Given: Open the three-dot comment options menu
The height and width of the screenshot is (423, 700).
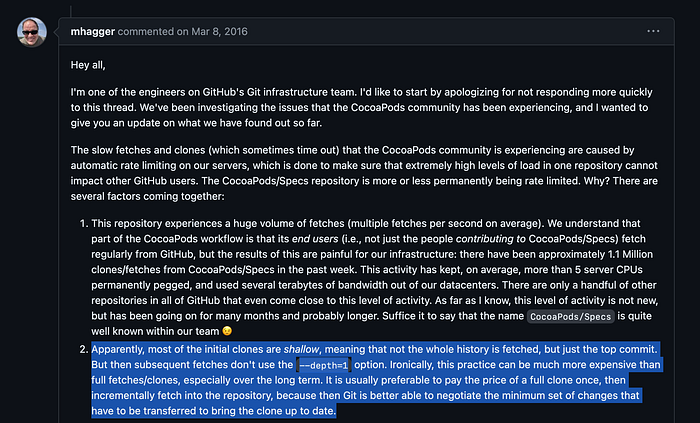Looking at the screenshot, I should [x=653, y=31].
